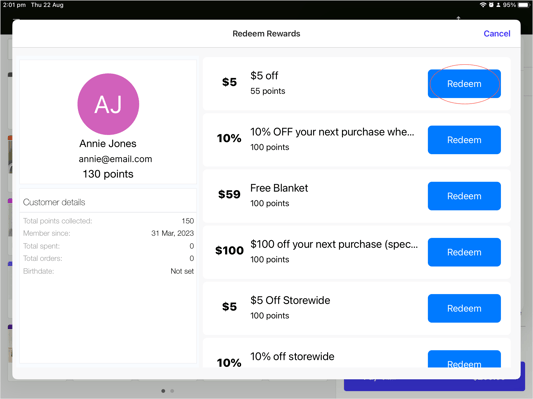Screen dimensions: 533x399
Task: Redeem the 10% off storewide reward
Action: 464,359
